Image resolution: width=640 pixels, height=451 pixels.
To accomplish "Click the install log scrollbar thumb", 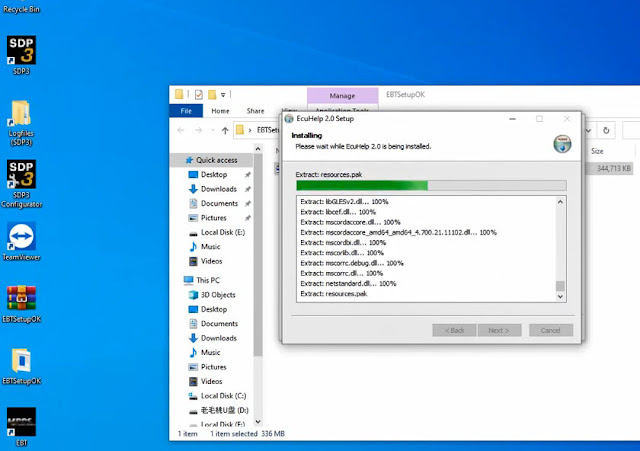I will pyautogui.click(x=560, y=285).
